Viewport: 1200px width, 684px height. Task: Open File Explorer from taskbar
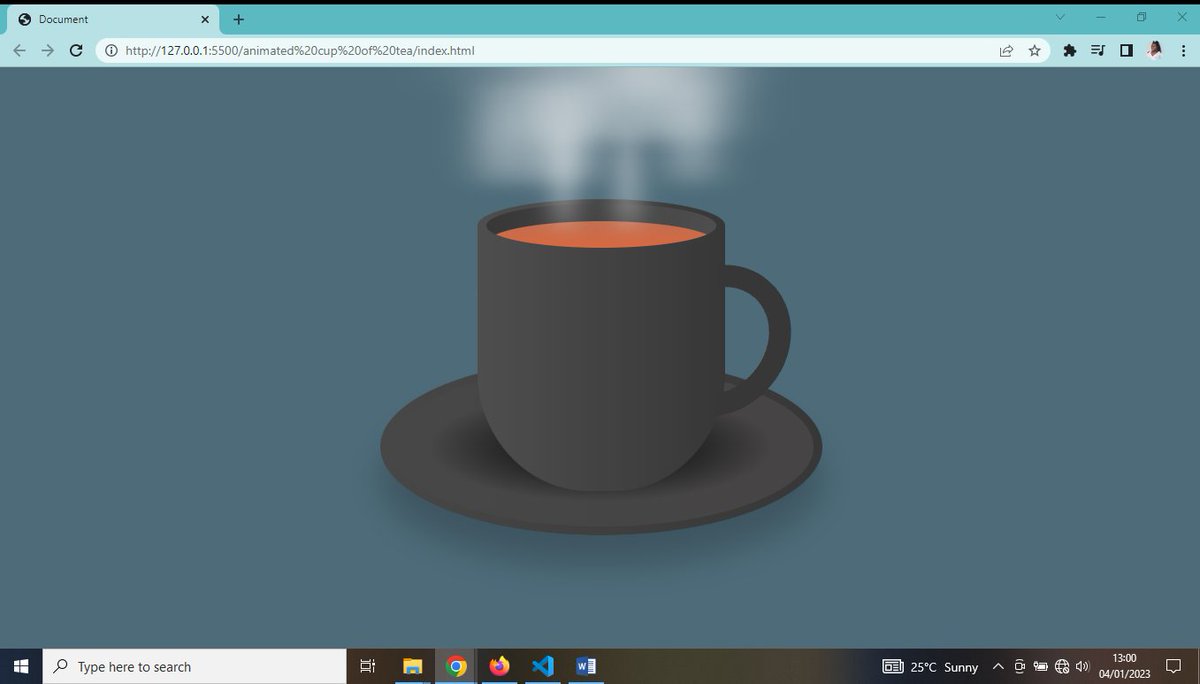(x=412, y=666)
